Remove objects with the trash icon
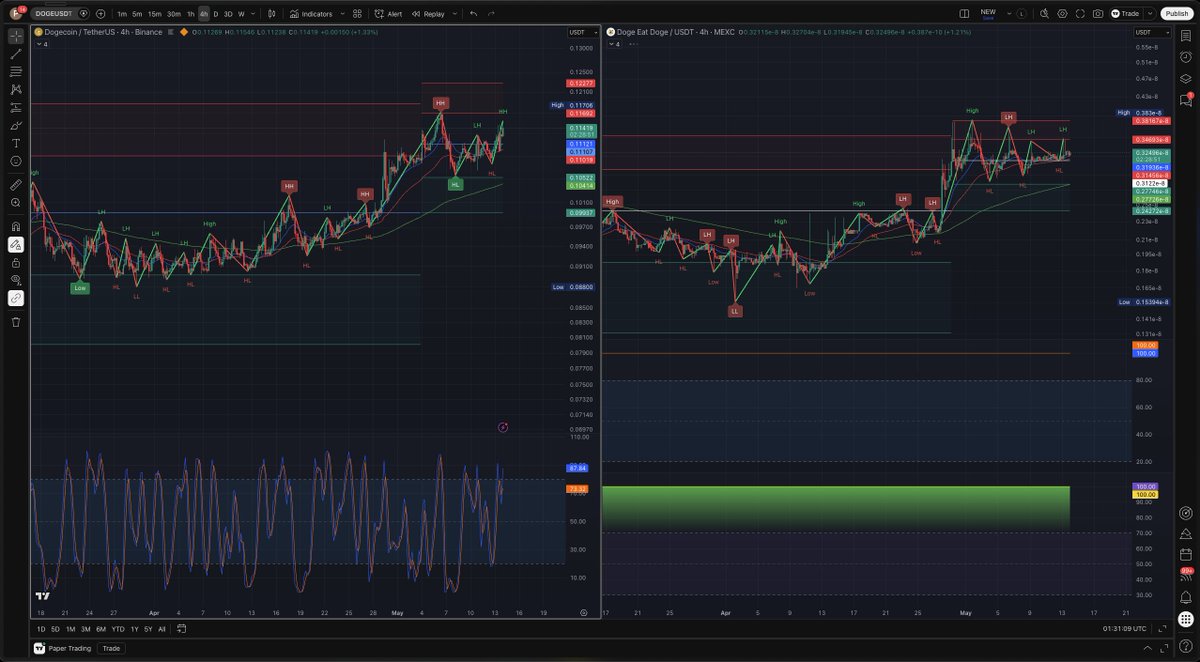The image size is (1200, 662). click(16, 322)
